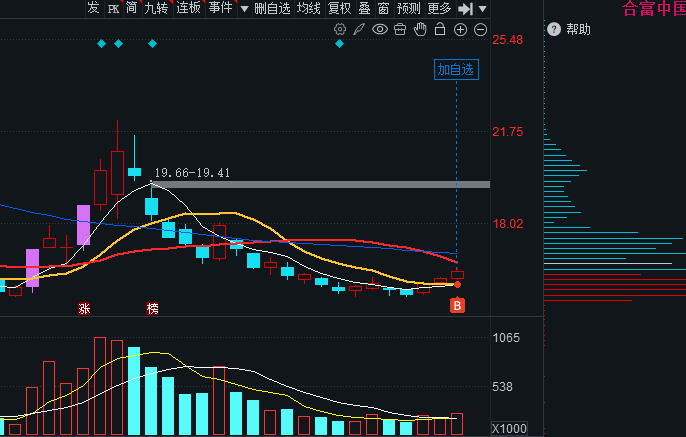Toggle the eye visibility icon
The image size is (686, 437).
[380, 29]
